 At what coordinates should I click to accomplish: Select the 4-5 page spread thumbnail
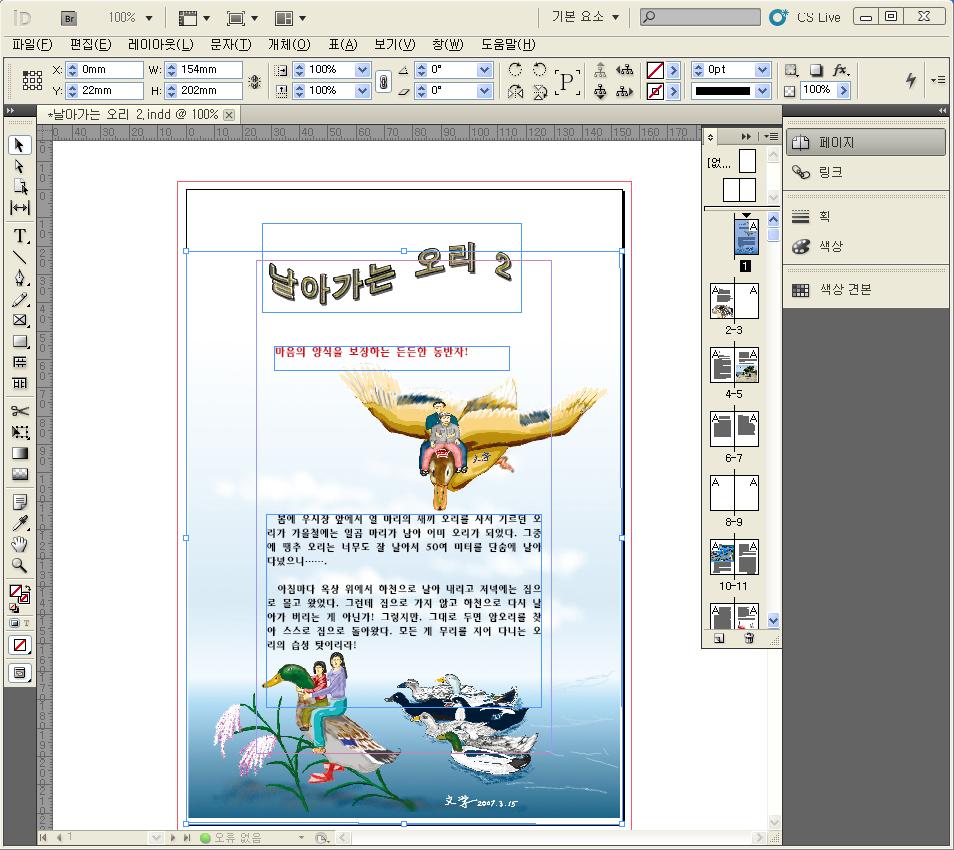(x=734, y=365)
